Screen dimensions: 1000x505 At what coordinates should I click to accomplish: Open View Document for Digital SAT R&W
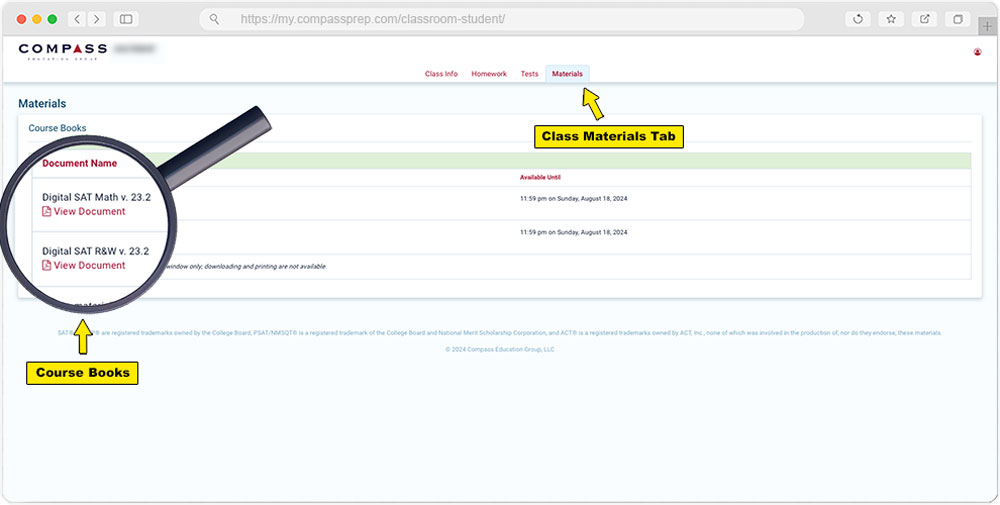tap(89, 266)
